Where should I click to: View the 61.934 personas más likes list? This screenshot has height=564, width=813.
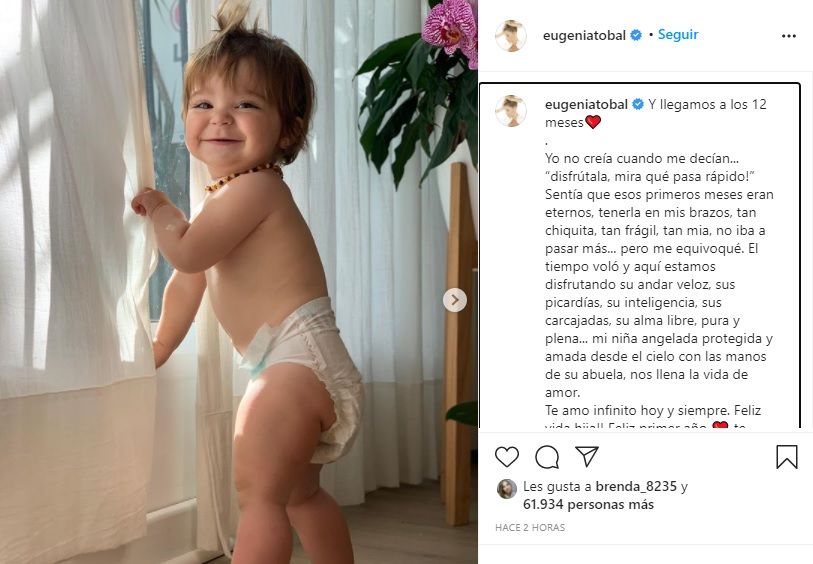588,504
